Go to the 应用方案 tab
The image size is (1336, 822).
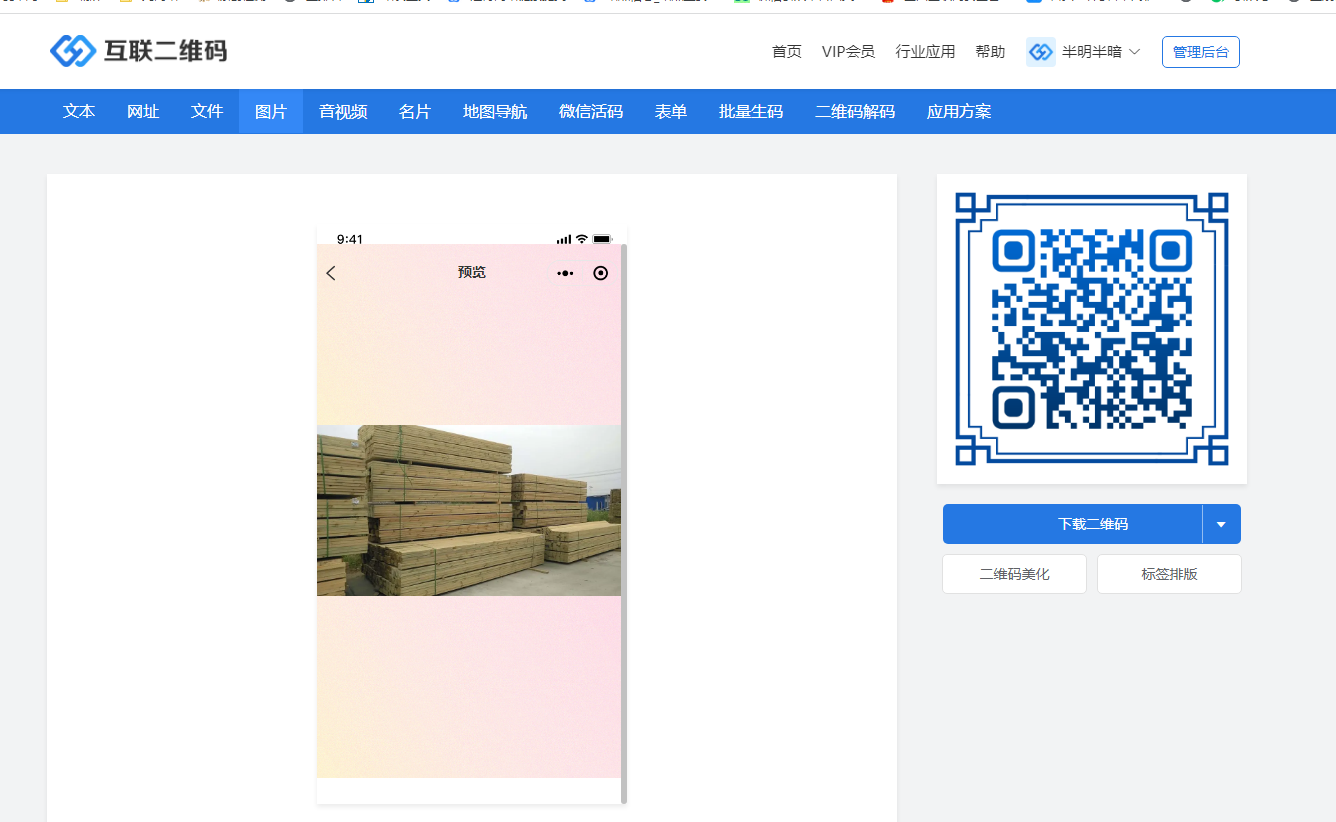959,111
